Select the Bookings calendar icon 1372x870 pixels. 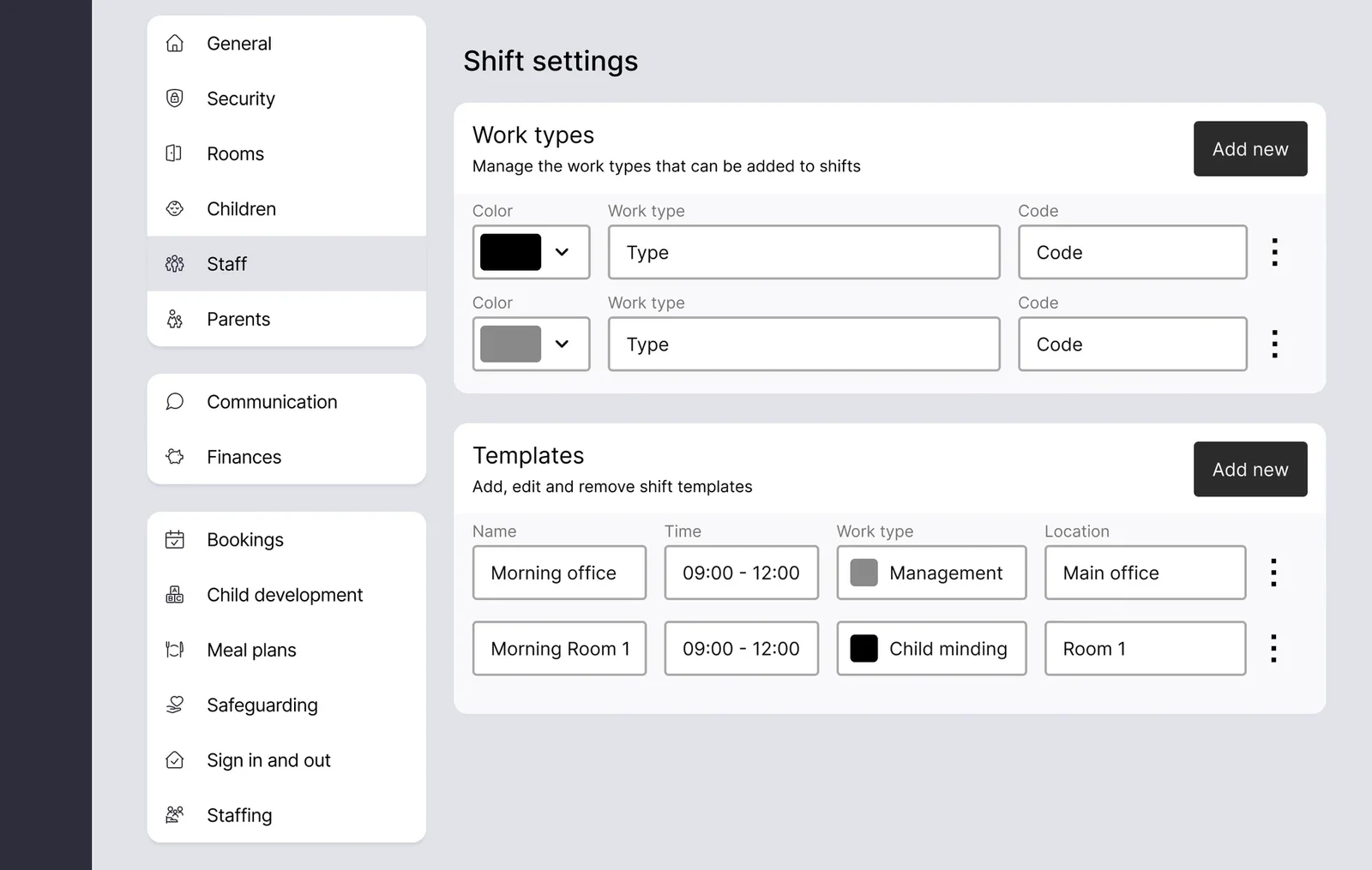click(x=174, y=539)
